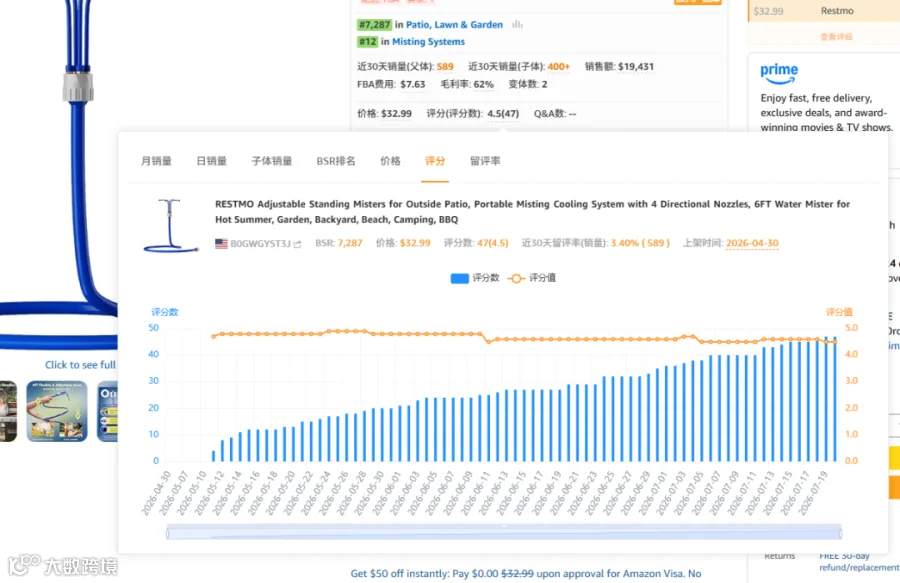Click the FREE 30-day refund/replacement link
Image resolution: width=900 pixels, height=583 pixels.
(x=859, y=562)
